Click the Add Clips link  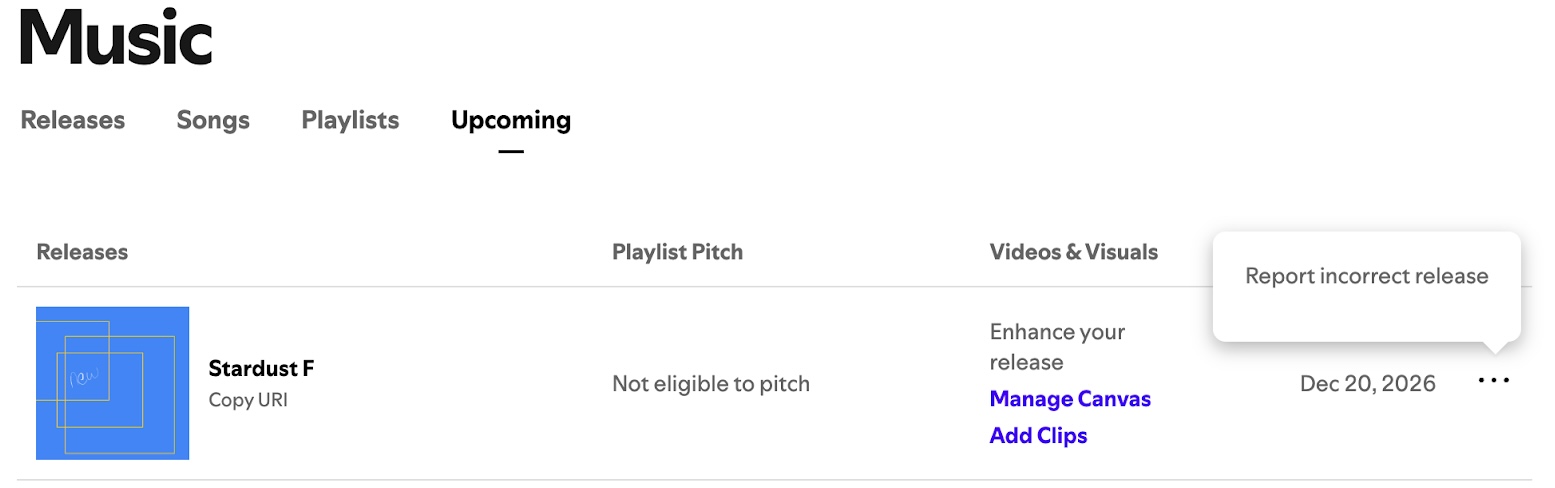coord(1038,436)
